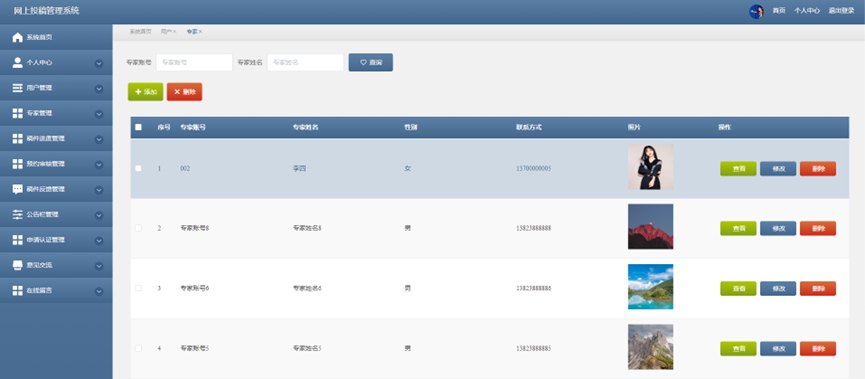Click the icon beside 意见交流
Screen dimensions: 865x379
click(18, 265)
